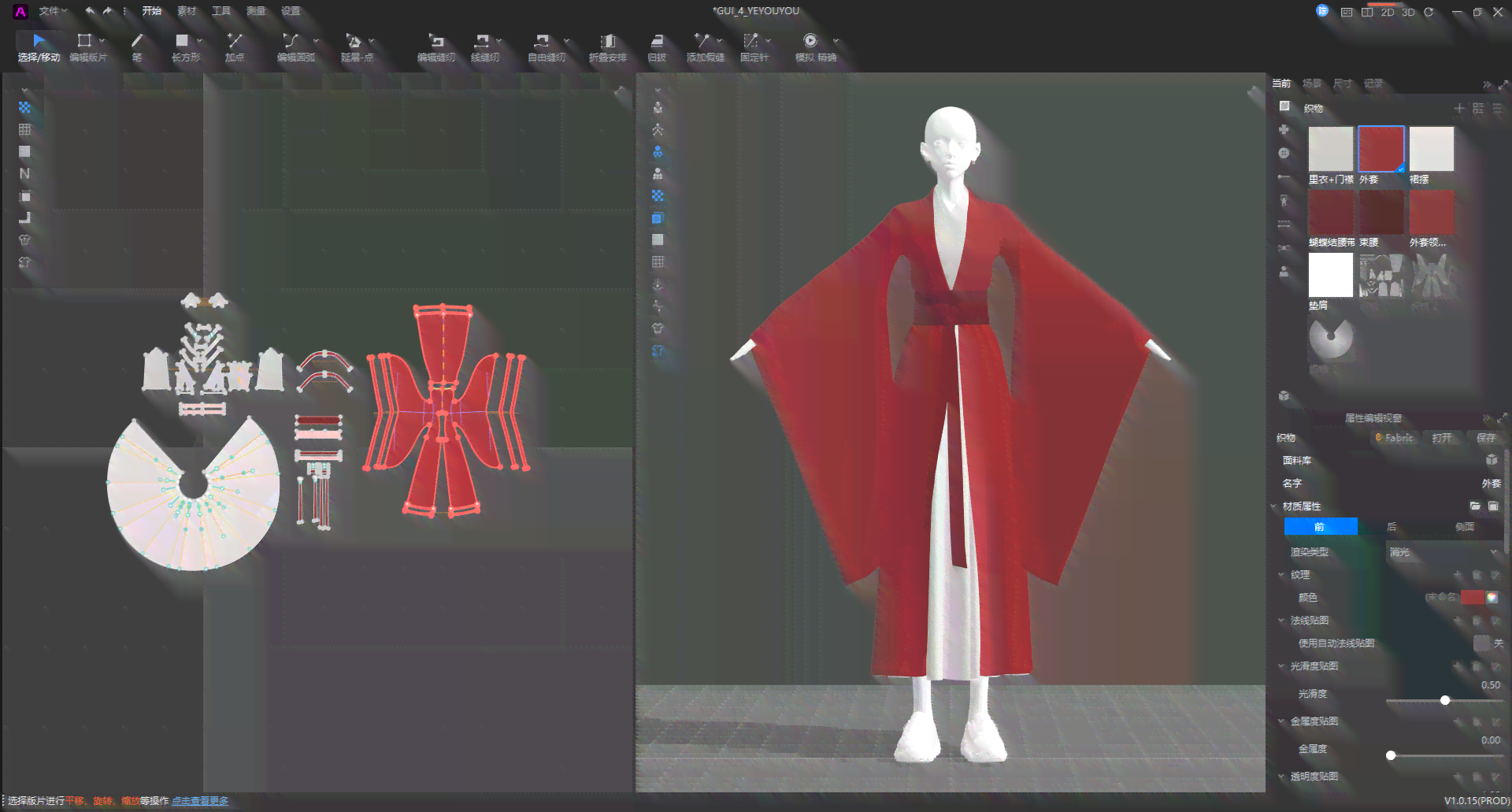Open dropdown arrow beside 模拟 simulate

[836, 41]
